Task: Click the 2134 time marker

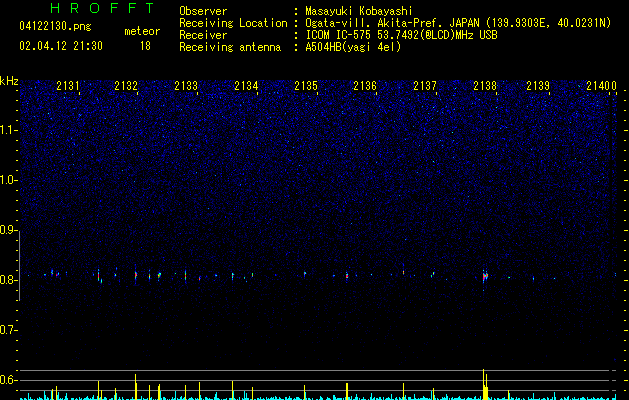Action: pos(246,86)
